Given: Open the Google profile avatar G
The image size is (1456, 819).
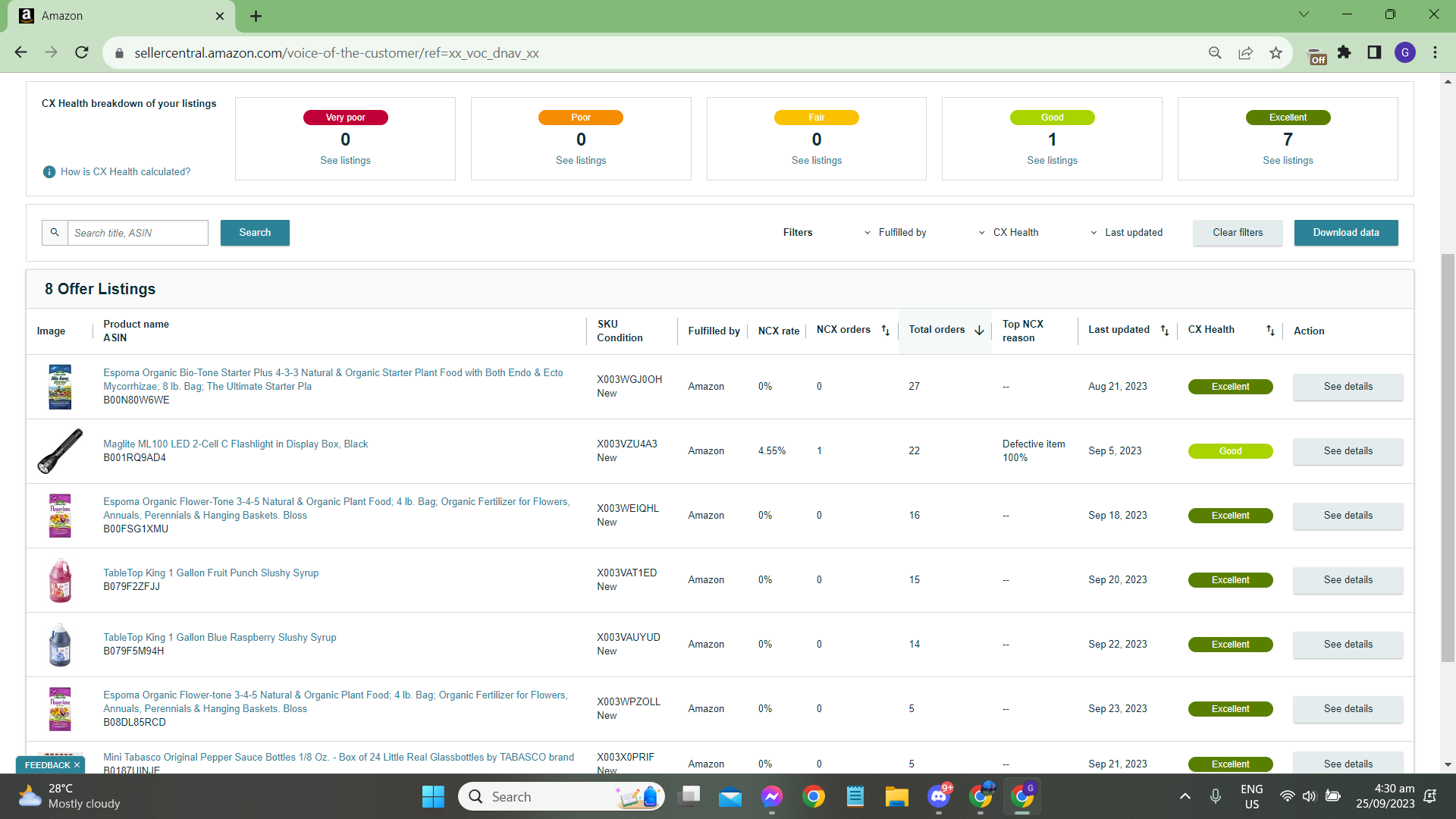Looking at the screenshot, I should point(1405,52).
